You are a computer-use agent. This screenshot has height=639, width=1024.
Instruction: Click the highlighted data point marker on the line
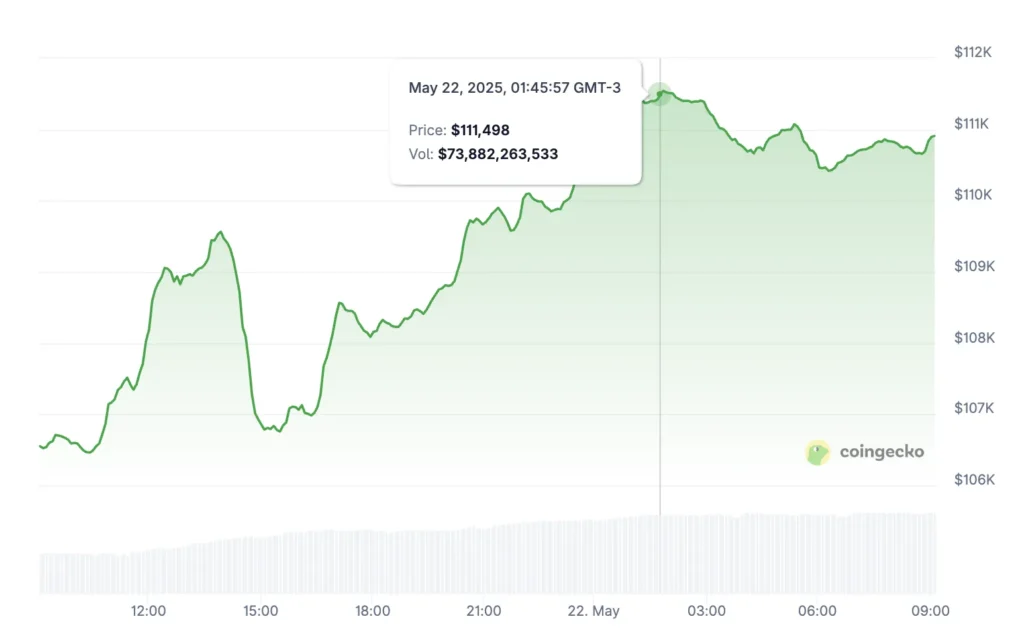tap(659, 95)
